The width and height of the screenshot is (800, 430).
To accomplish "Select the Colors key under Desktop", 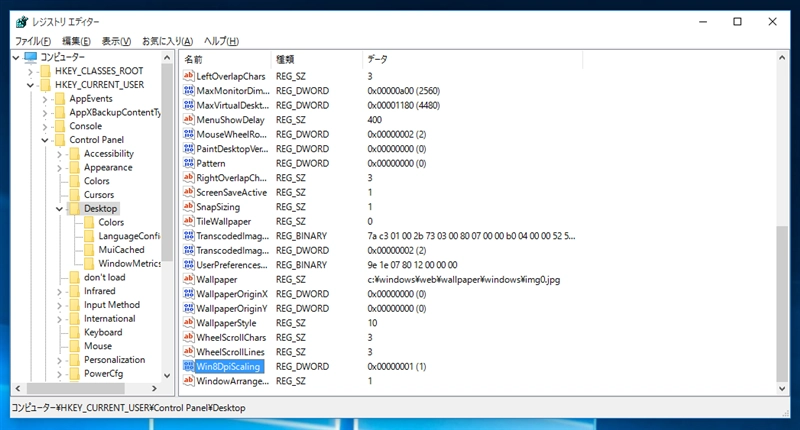I will click(111, 222).
